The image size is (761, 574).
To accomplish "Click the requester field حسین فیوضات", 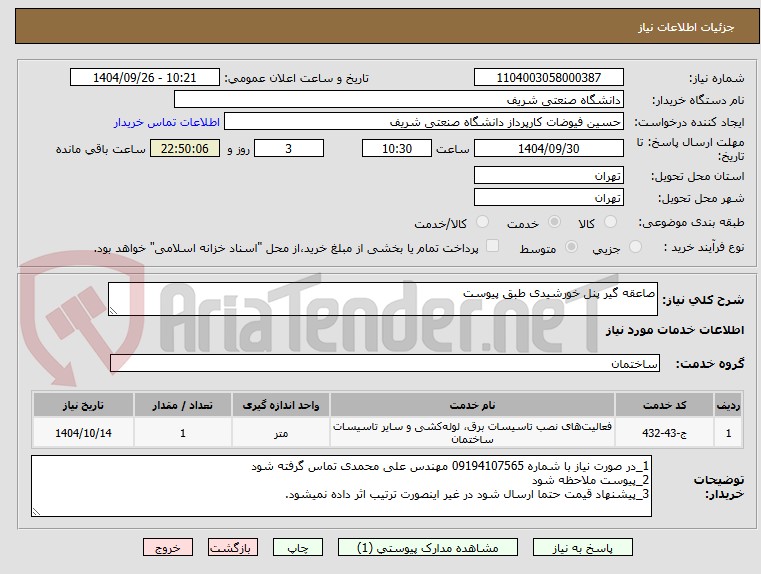I will pos(424,121).
